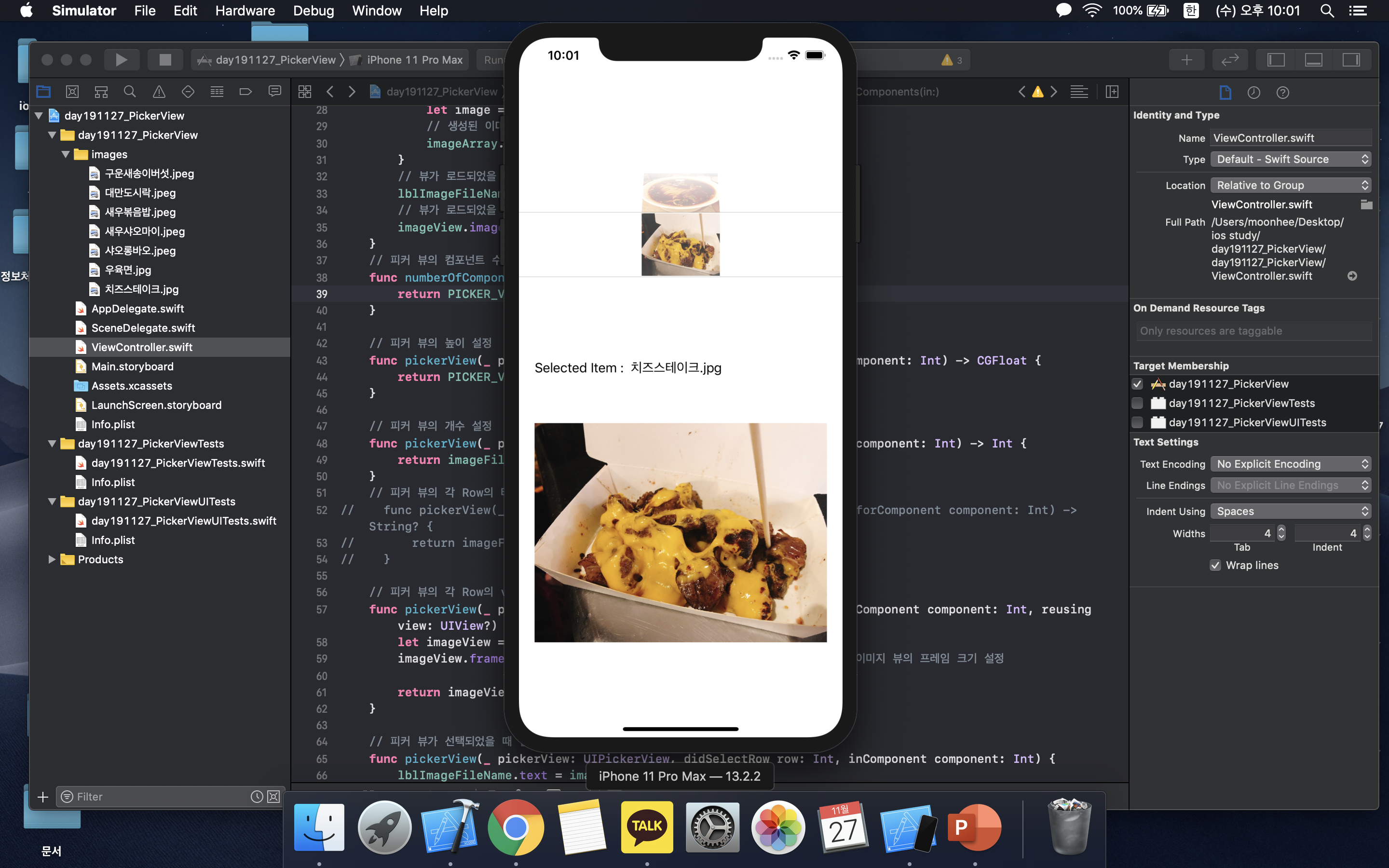Select Main.storyboard in the project navigator
Image resolution: width=1389 pixels, height=868 pixels.
[132, 366]
